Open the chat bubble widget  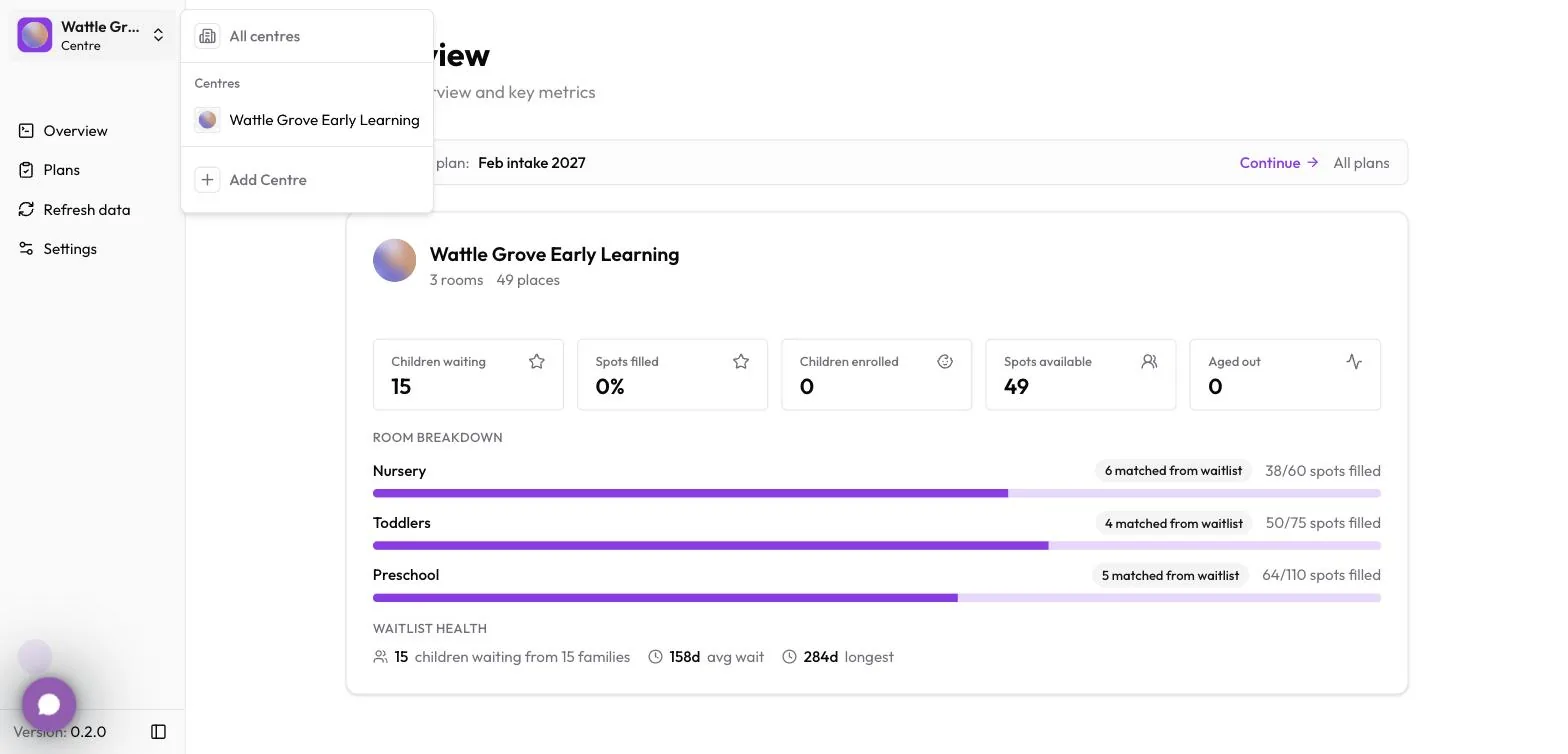pyautogui.click(x=49, y=705)
